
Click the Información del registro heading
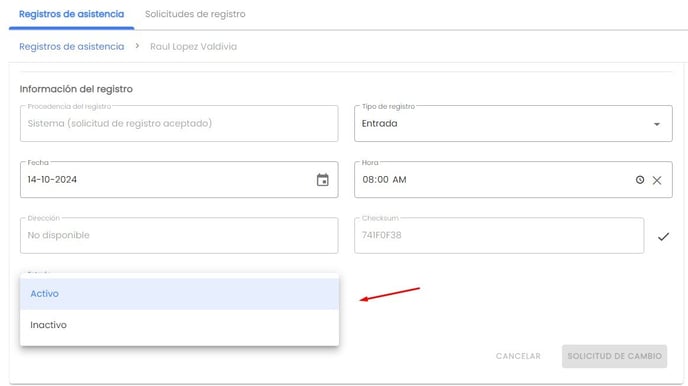(76, 89)
